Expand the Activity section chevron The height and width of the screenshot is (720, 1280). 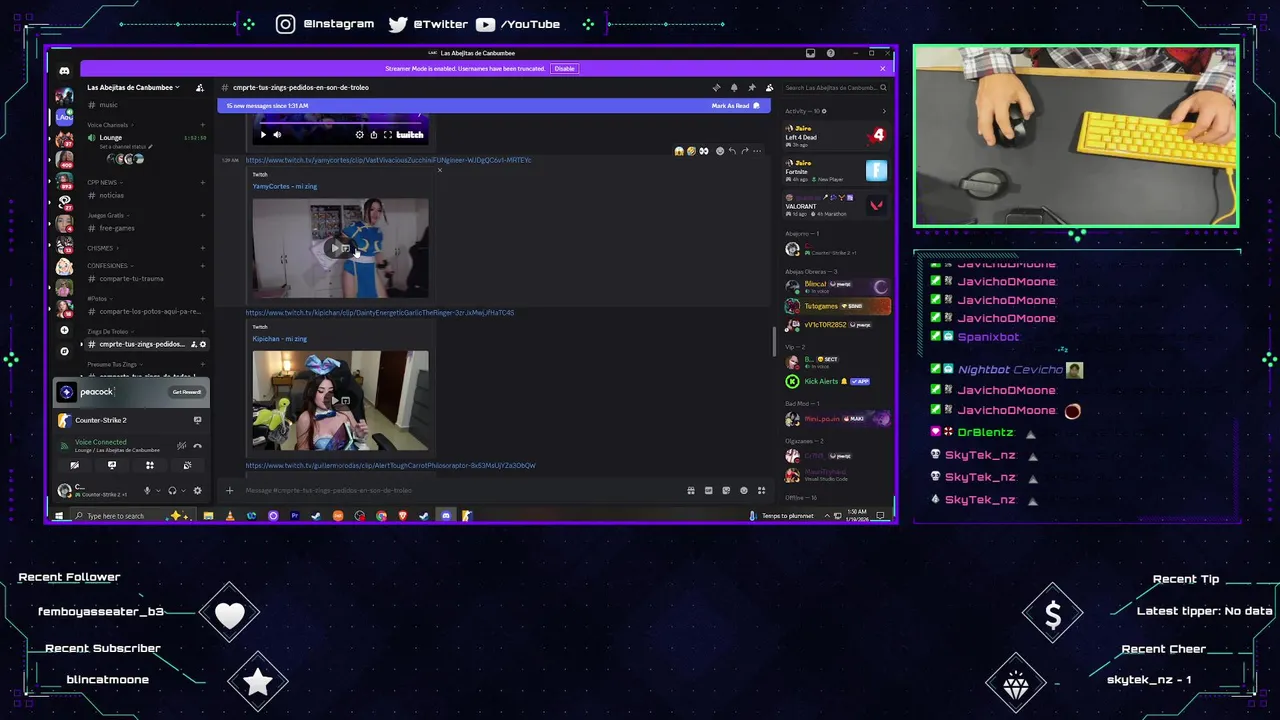[x=883, y=111]
